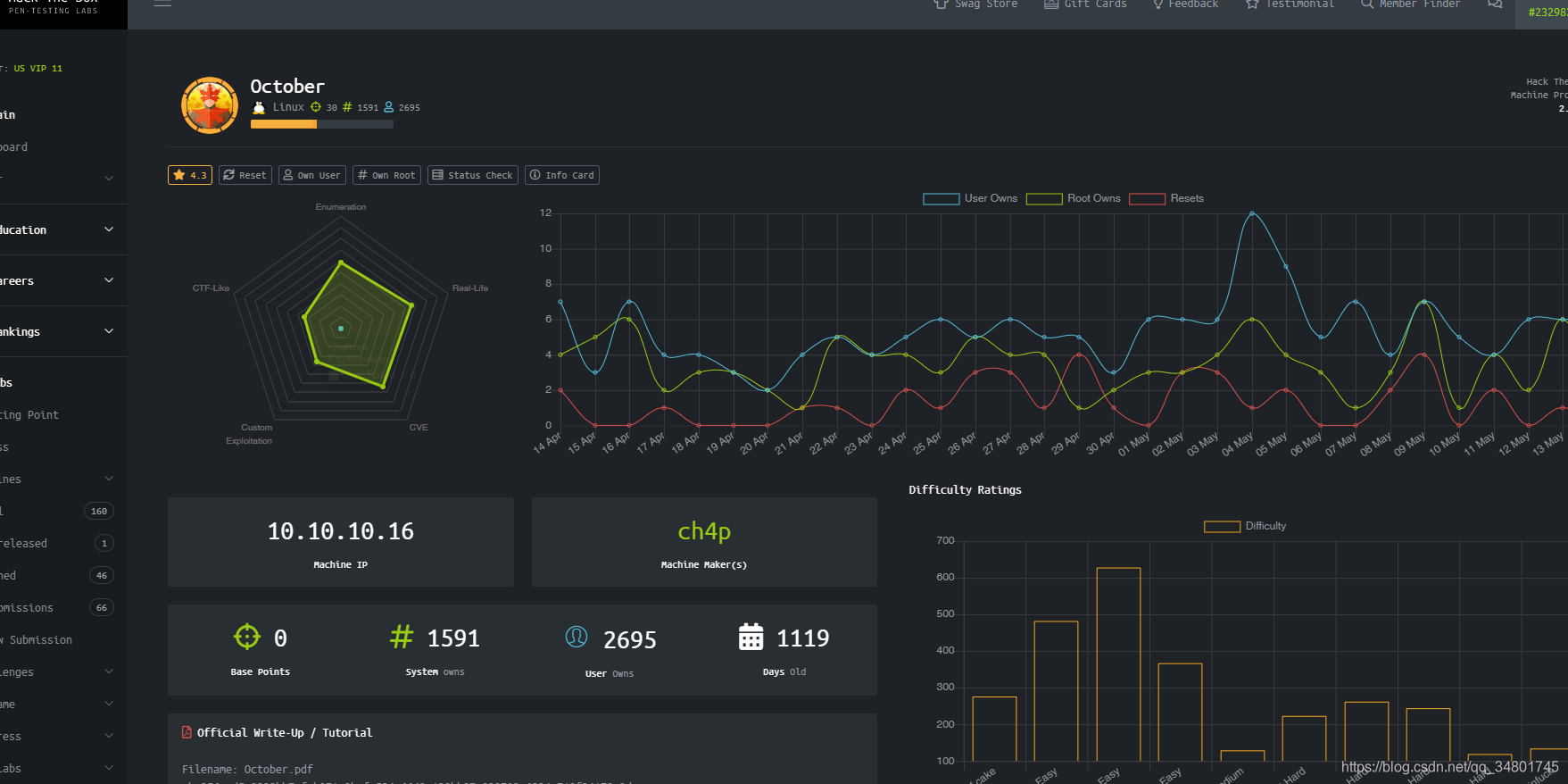1568x784 pixels.
Task: Click the Difficulty Ratings heading
Action: [x=965, y=489]
